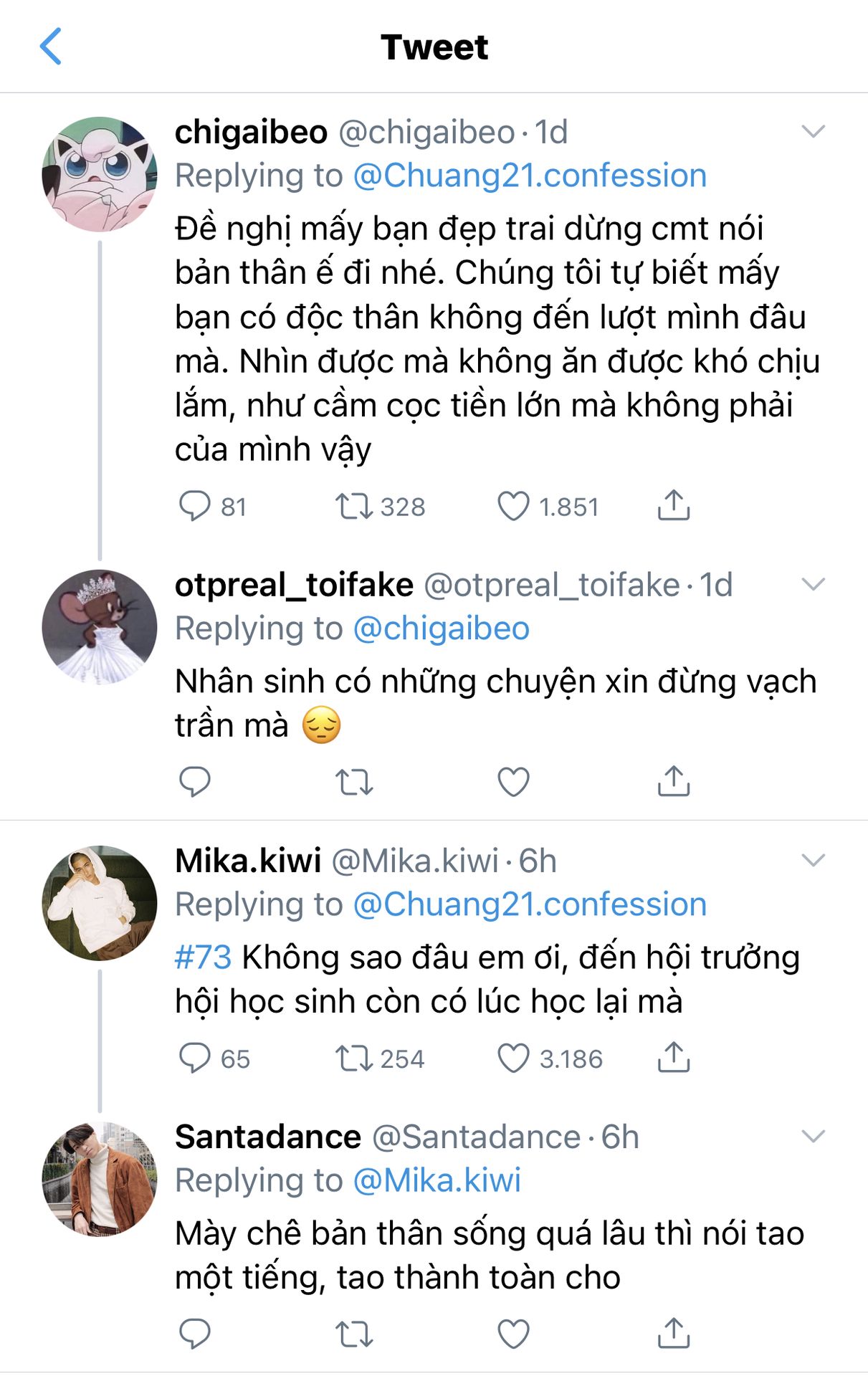
Task: Like Mika.kiwi's tweet with 3.186 likes
Action: tap(513, 1058)
